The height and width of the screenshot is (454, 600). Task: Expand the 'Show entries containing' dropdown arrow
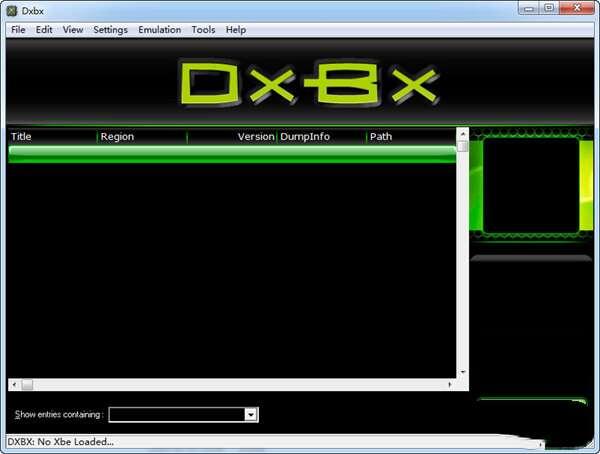251,415
